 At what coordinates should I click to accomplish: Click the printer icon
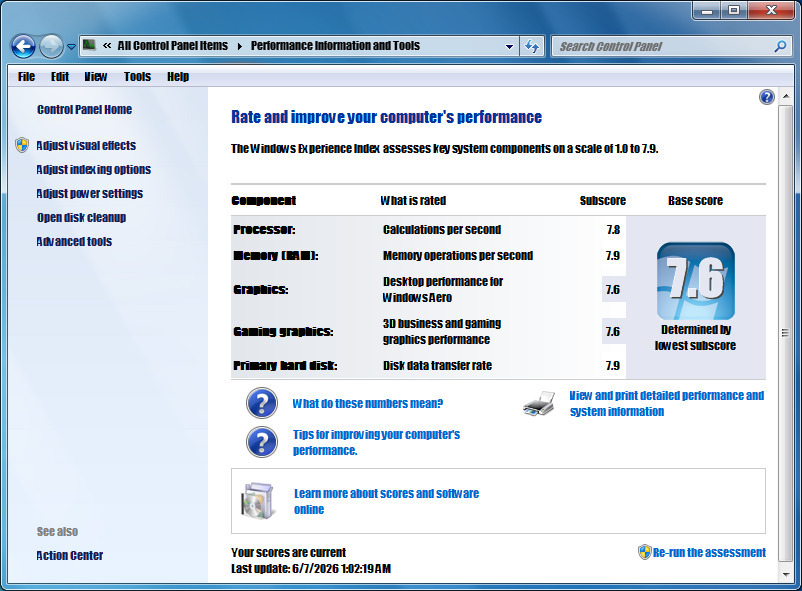click(x=539, y=404)
